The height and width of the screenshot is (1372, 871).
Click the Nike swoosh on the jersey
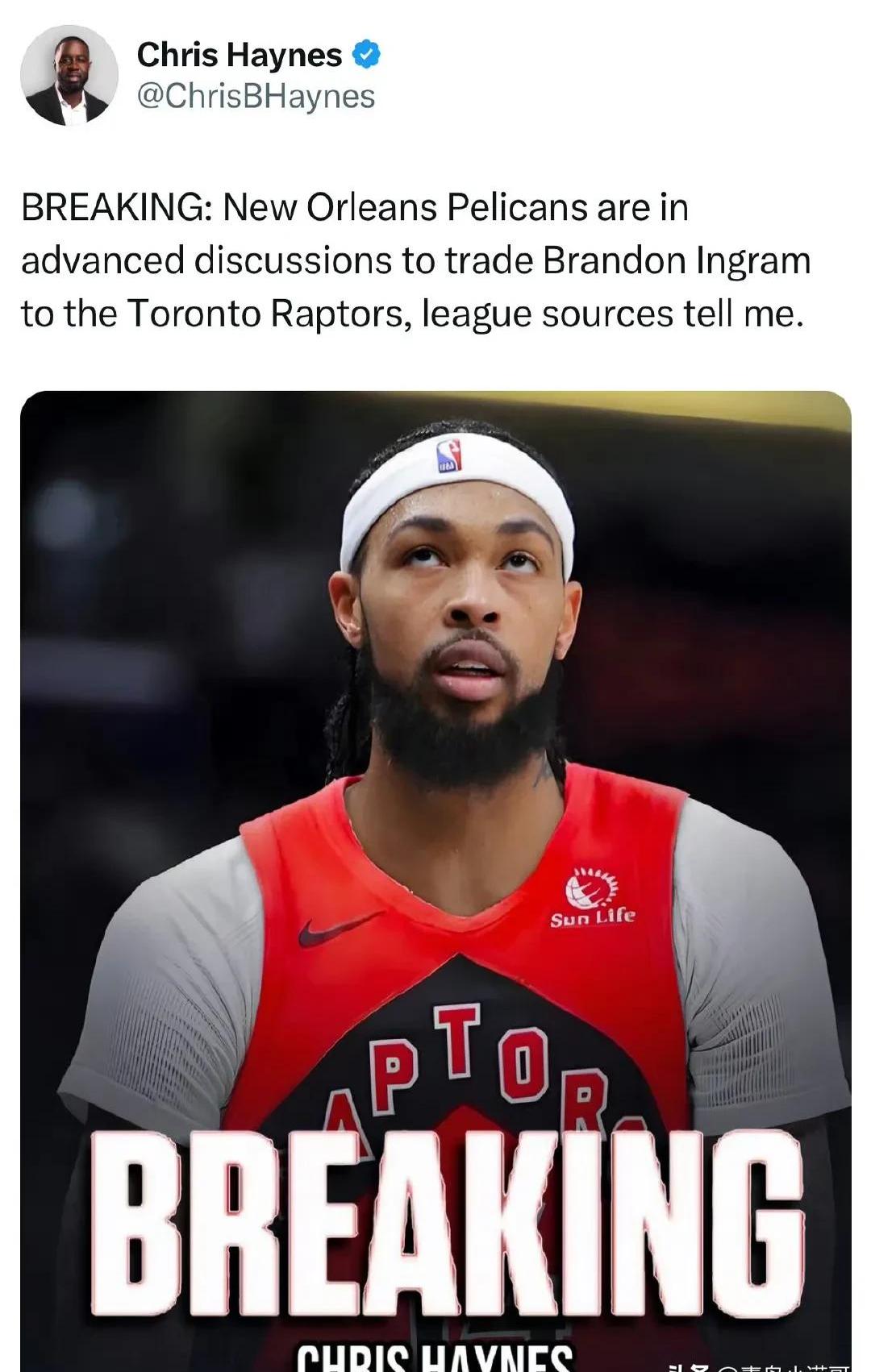click(x=340, y=928)
